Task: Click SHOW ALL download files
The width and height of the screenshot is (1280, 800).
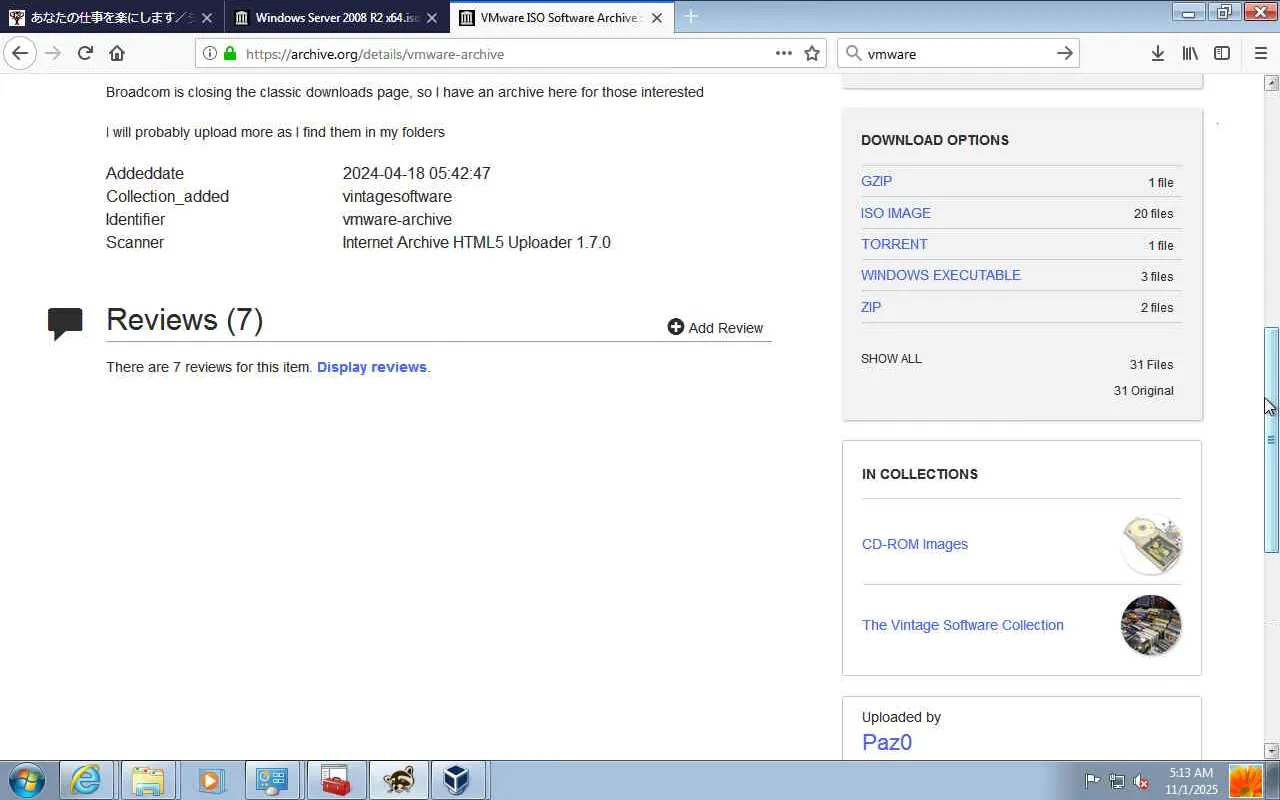Action: [x=891, y=359]
